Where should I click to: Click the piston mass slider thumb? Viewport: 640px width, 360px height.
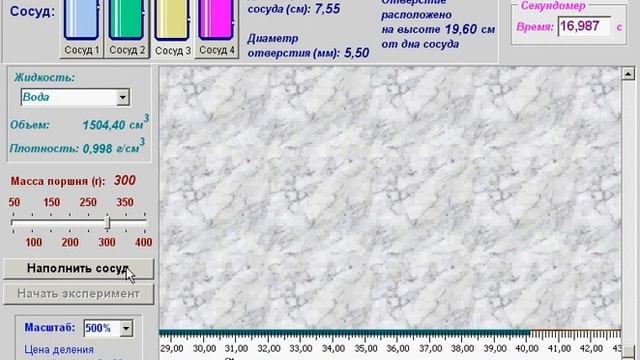point(107,222)
